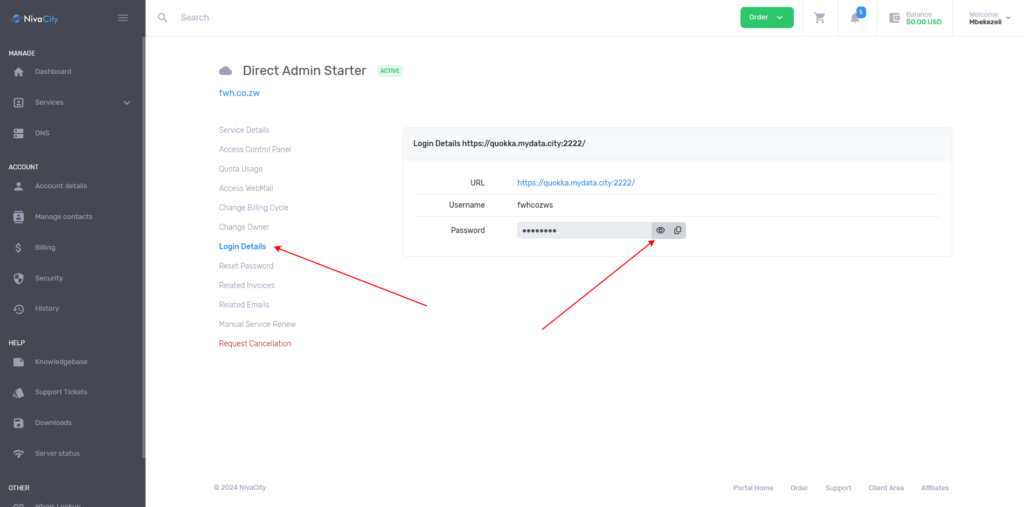Select Login Details
Viewport: 1024px width, 507px height.
(x=242, y=246)
